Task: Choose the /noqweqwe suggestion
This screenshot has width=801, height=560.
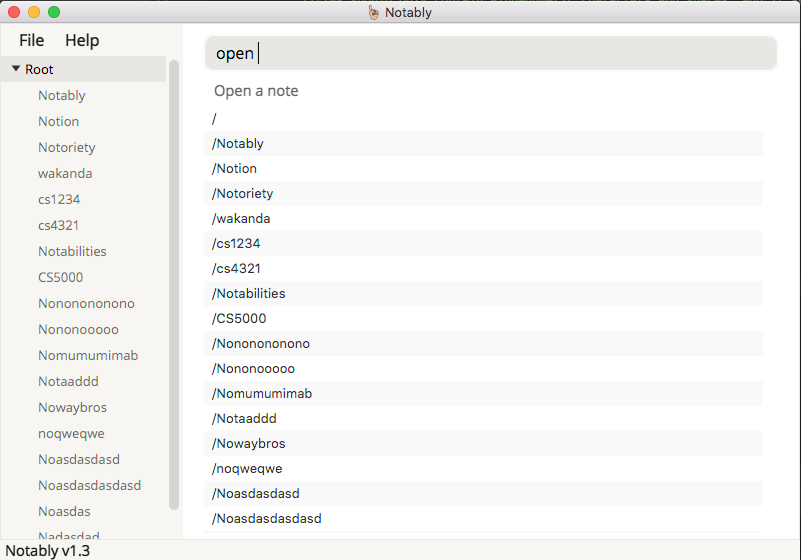Action: coord(483,469)
